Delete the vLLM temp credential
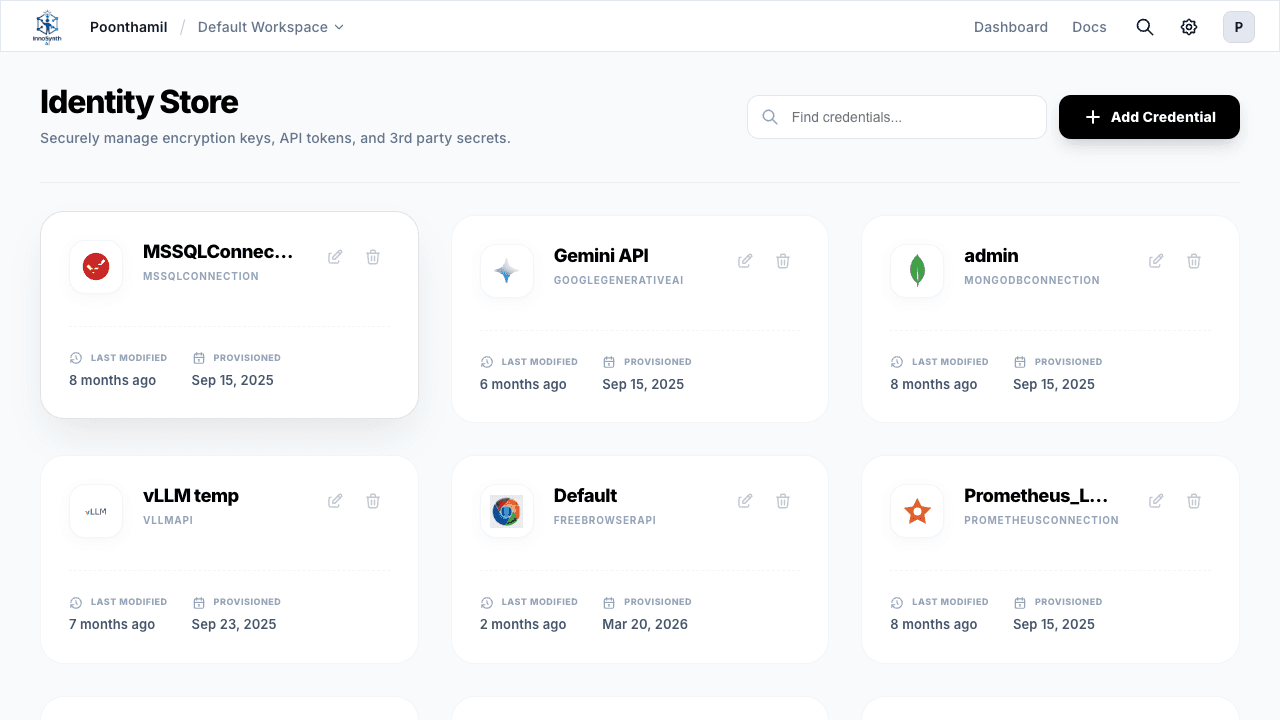Viewport: 1280px width, 720px height. (x=373, y=501)
